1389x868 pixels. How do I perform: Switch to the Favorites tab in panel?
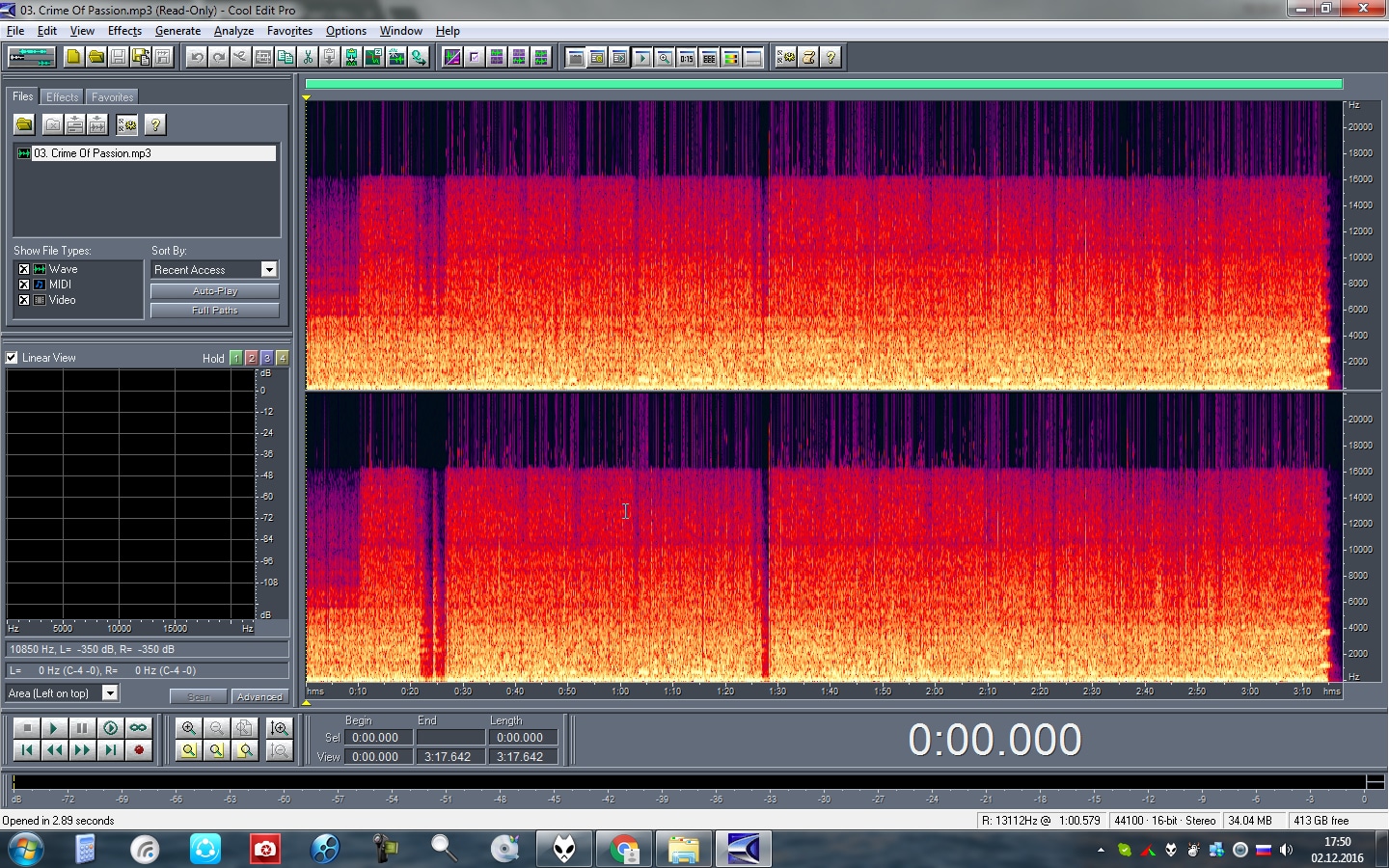[x=112, y=97]
